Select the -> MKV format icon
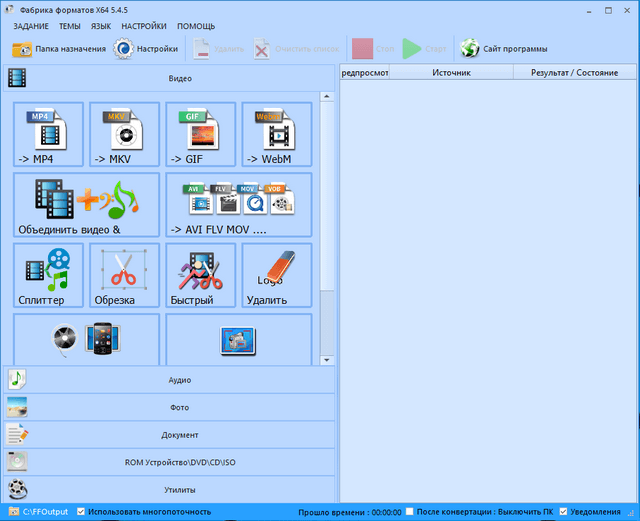Screen dimensions: 640x521 point(124,134)
